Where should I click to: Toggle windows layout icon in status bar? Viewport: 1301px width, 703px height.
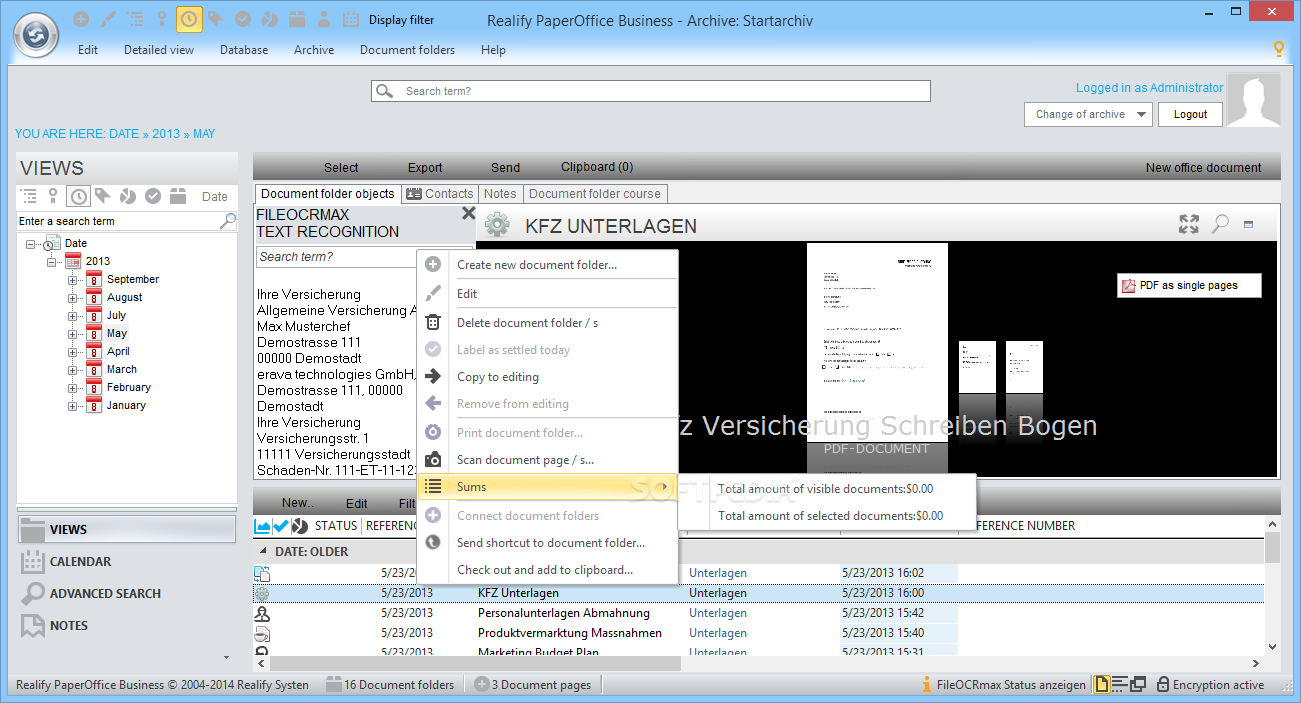tap(1138, 685)
